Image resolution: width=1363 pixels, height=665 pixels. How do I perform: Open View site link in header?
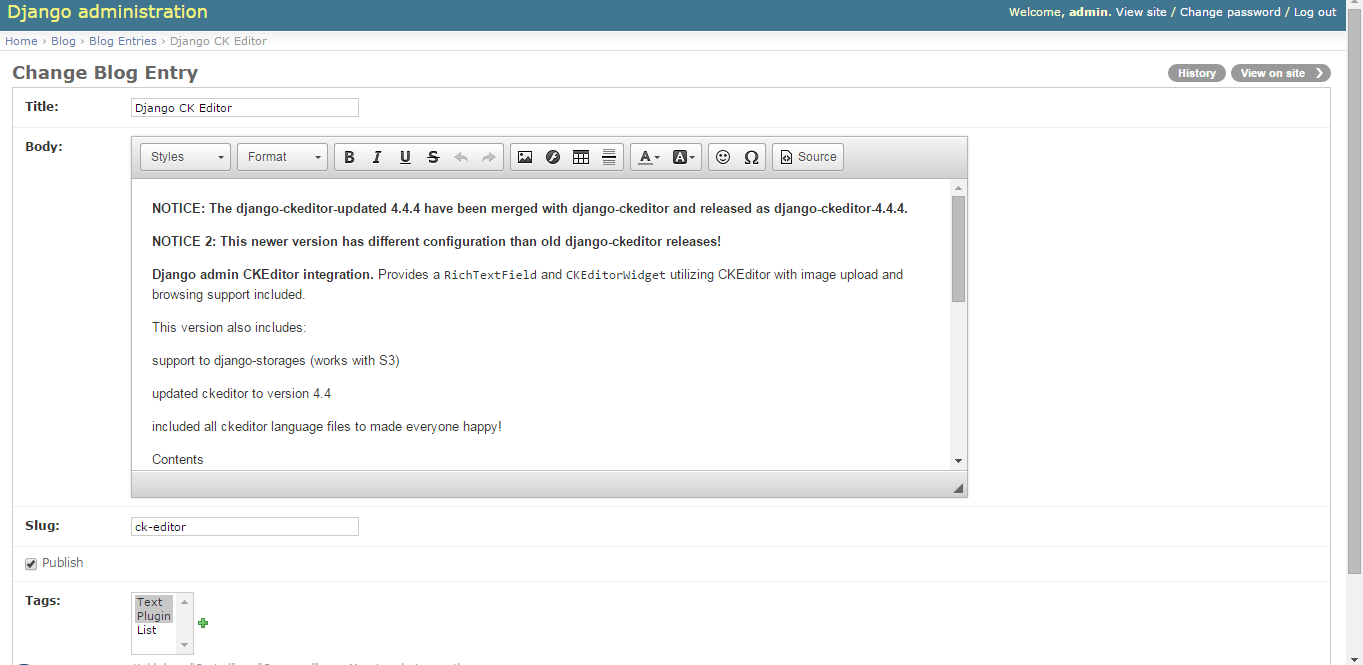pos(1141,12)
